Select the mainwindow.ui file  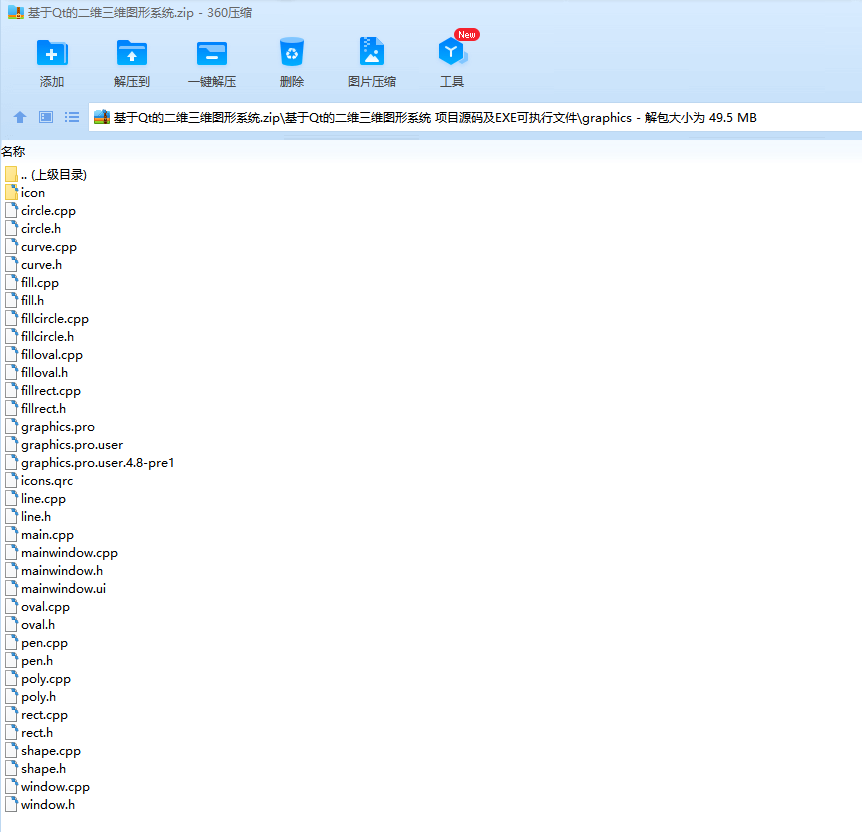point(56,589)
